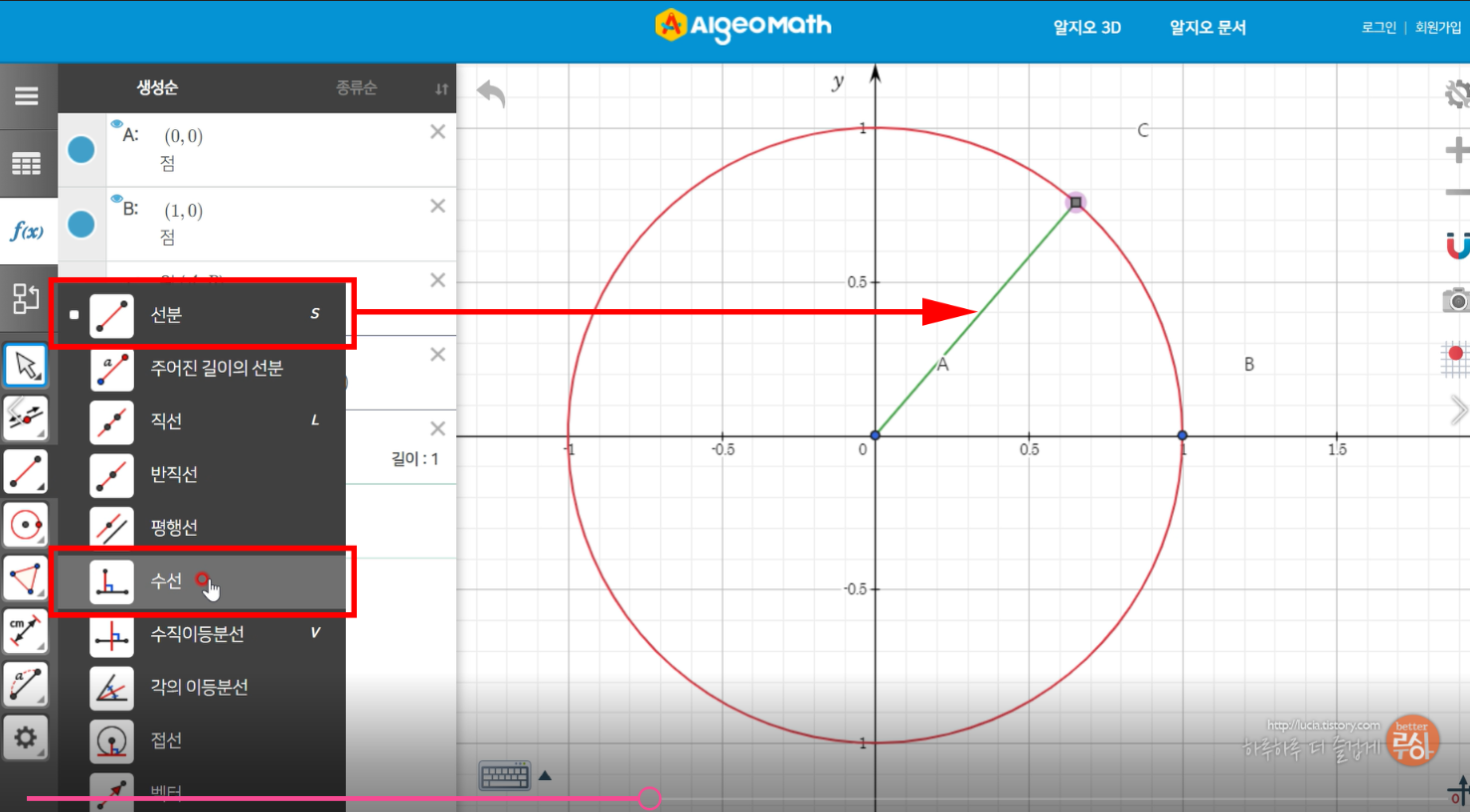The width and height of the screenshot is (1470, 812).
Task: Toggle visibility eye for point B
Action: tap(116, 199)
